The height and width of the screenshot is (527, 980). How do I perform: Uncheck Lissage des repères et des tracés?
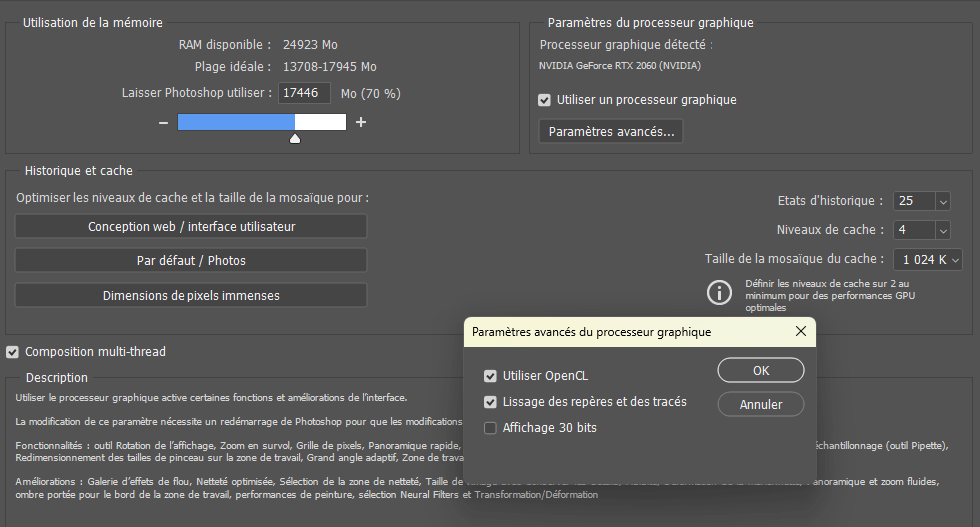(490, 402)
